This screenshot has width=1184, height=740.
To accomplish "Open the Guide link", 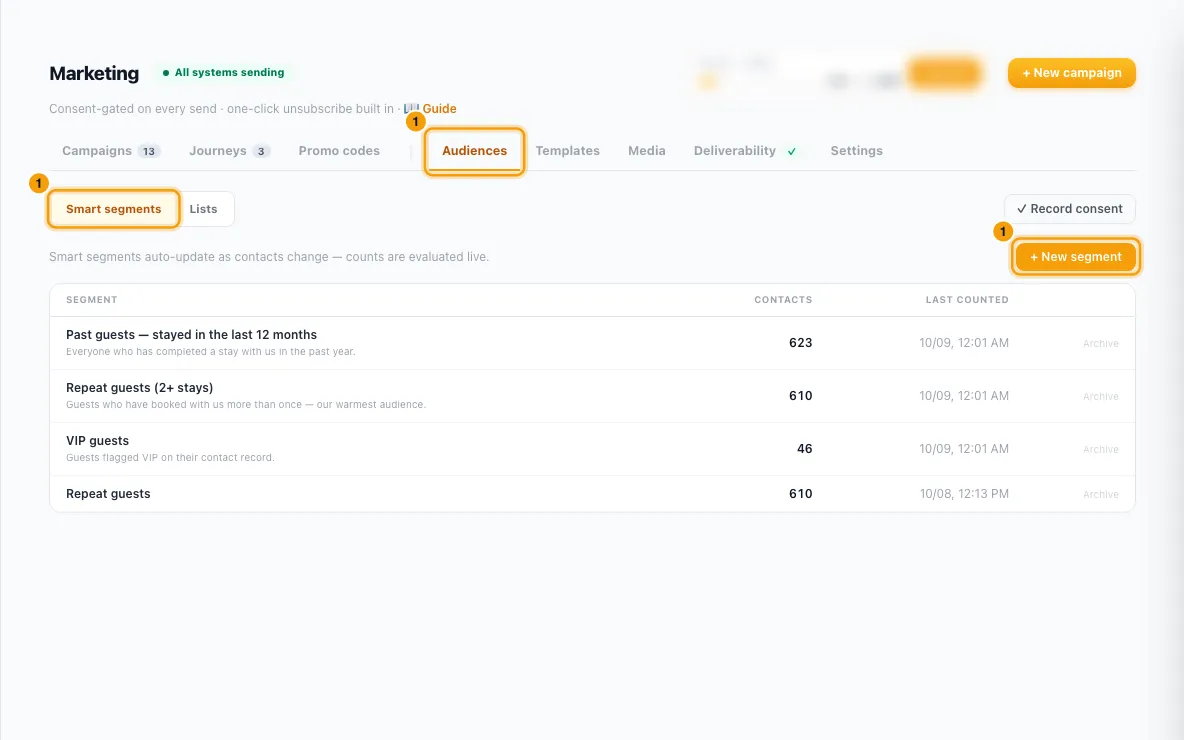I will [x=439, y=109].
